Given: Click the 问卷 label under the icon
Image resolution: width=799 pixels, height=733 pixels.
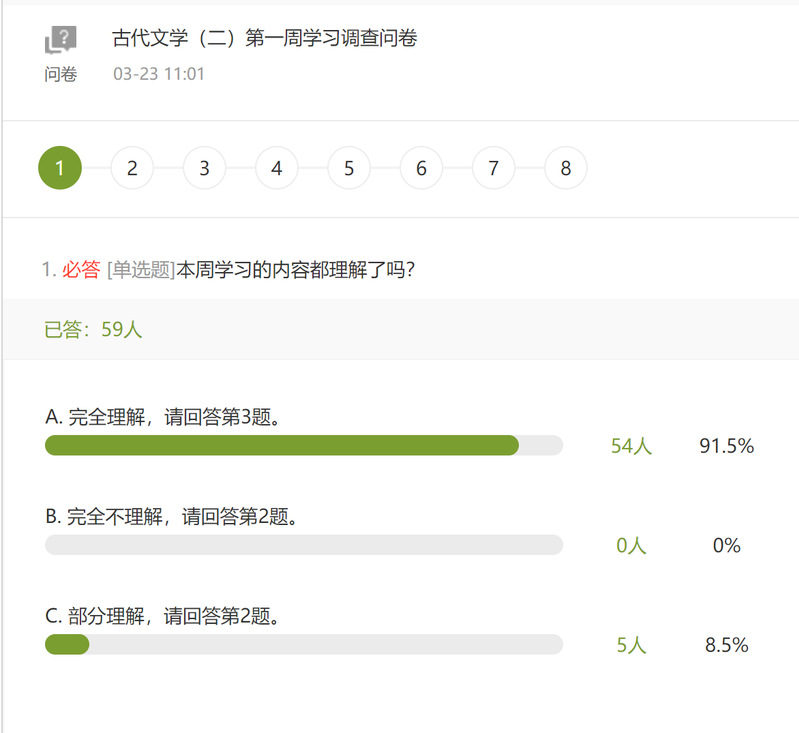Looking at the screenshot, I should 60,74.
